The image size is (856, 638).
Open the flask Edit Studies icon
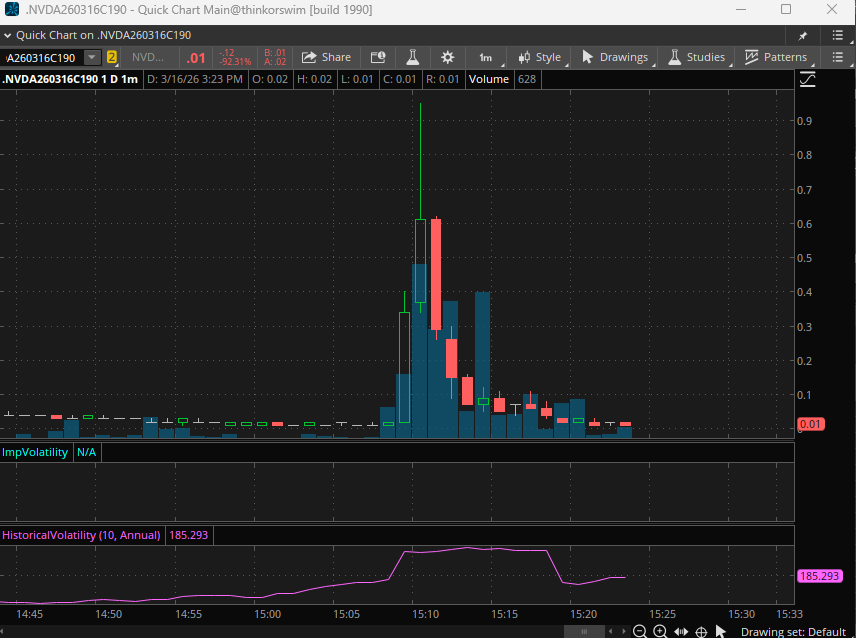click(x=412, y=57)
